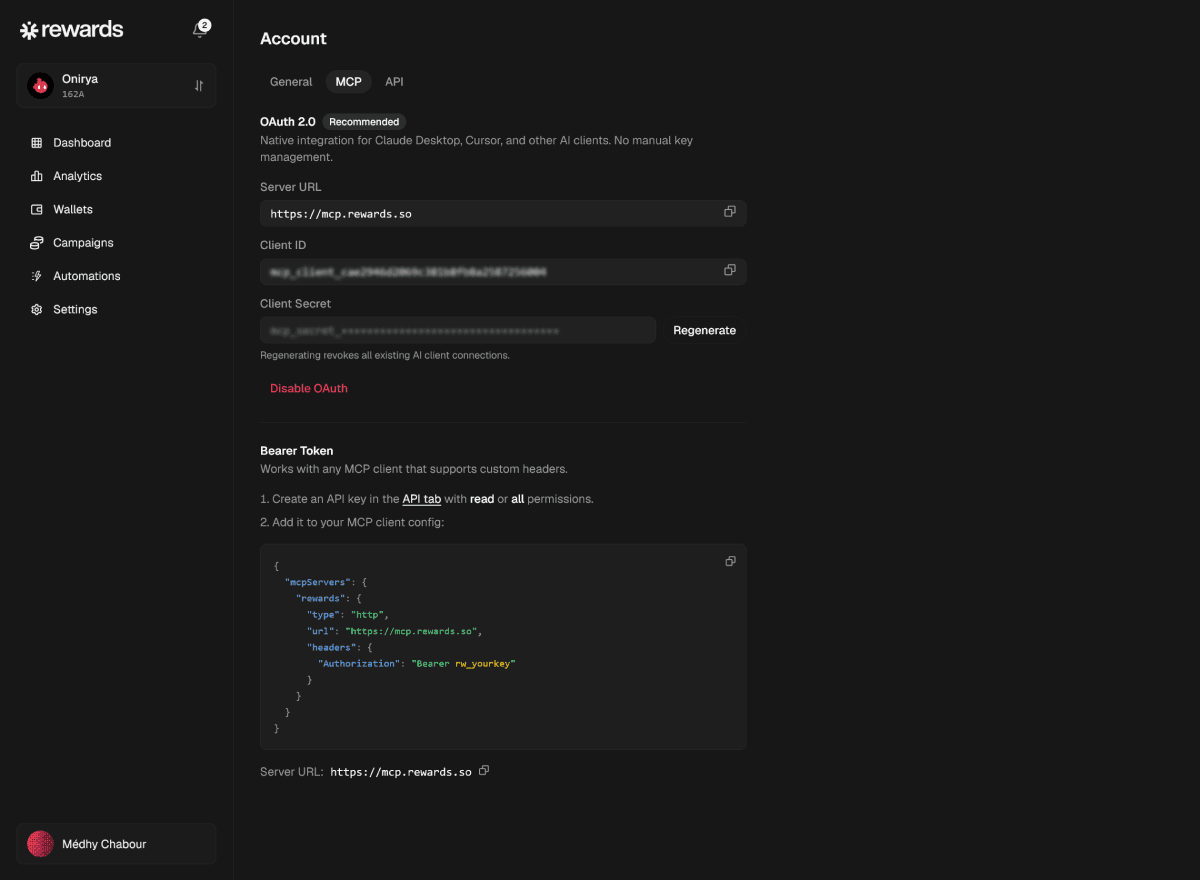Click the Client ID field
The image size is (1200, 880).
[503, 271]
